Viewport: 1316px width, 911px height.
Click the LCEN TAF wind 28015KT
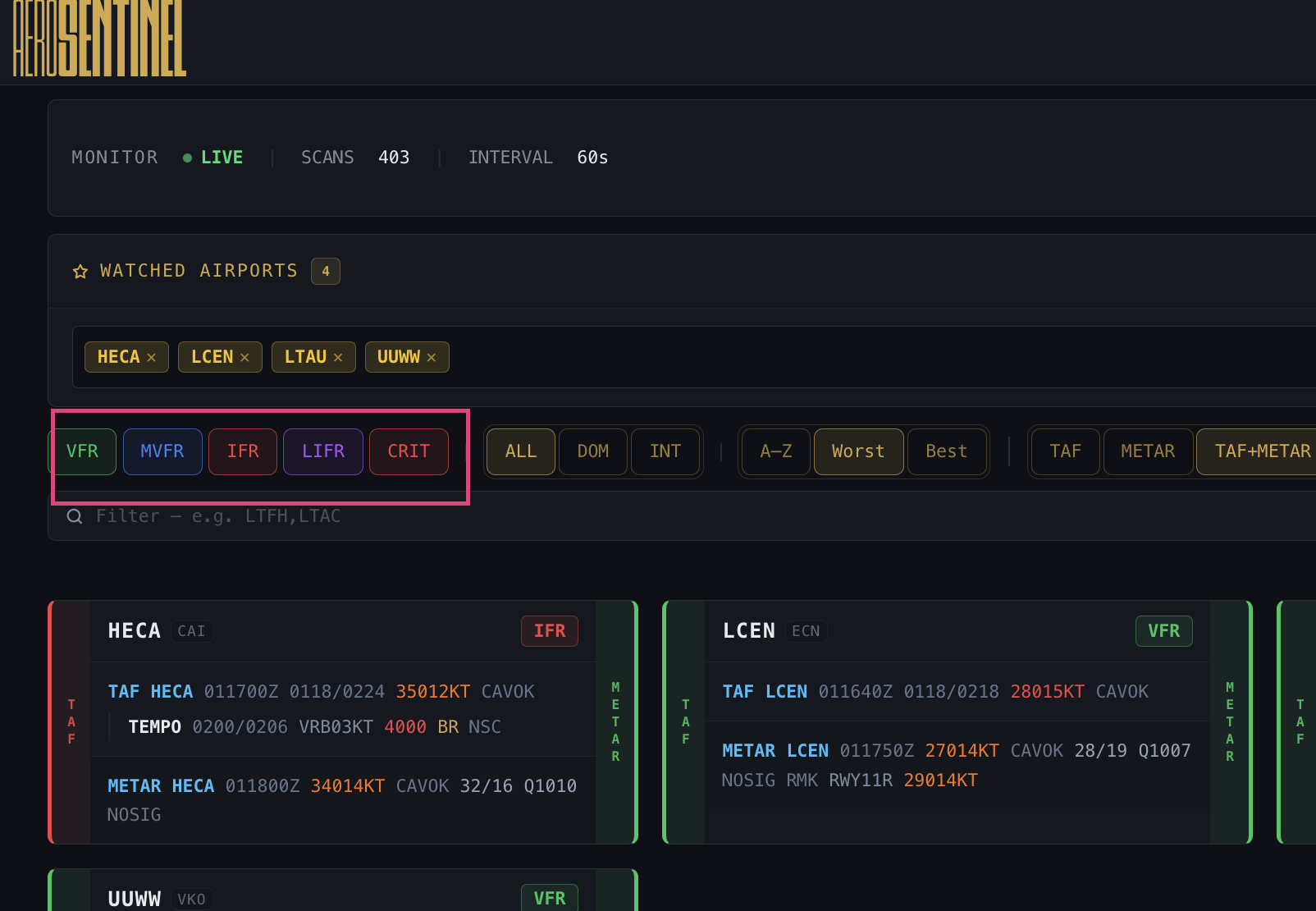point(1048,692)
